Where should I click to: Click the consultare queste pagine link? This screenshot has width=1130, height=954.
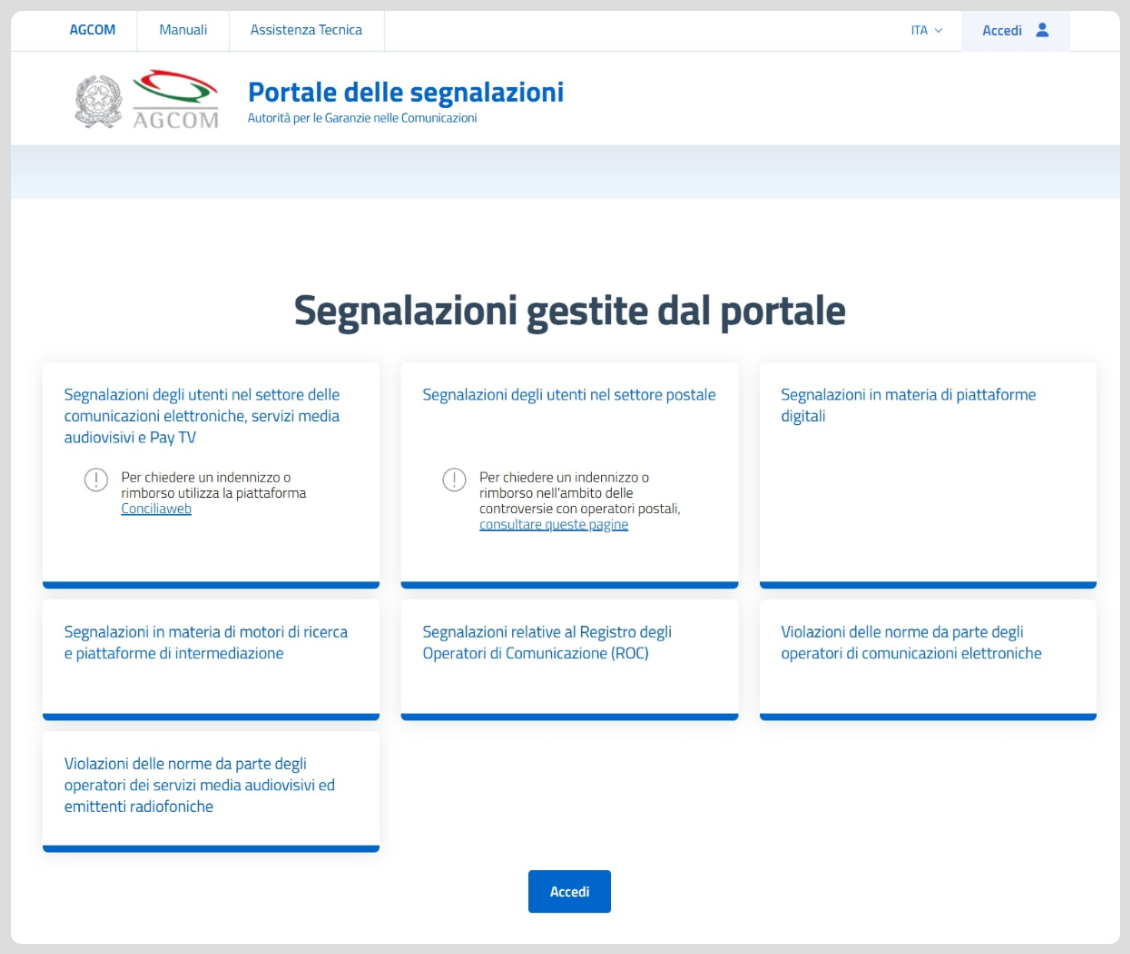point(551,523)
